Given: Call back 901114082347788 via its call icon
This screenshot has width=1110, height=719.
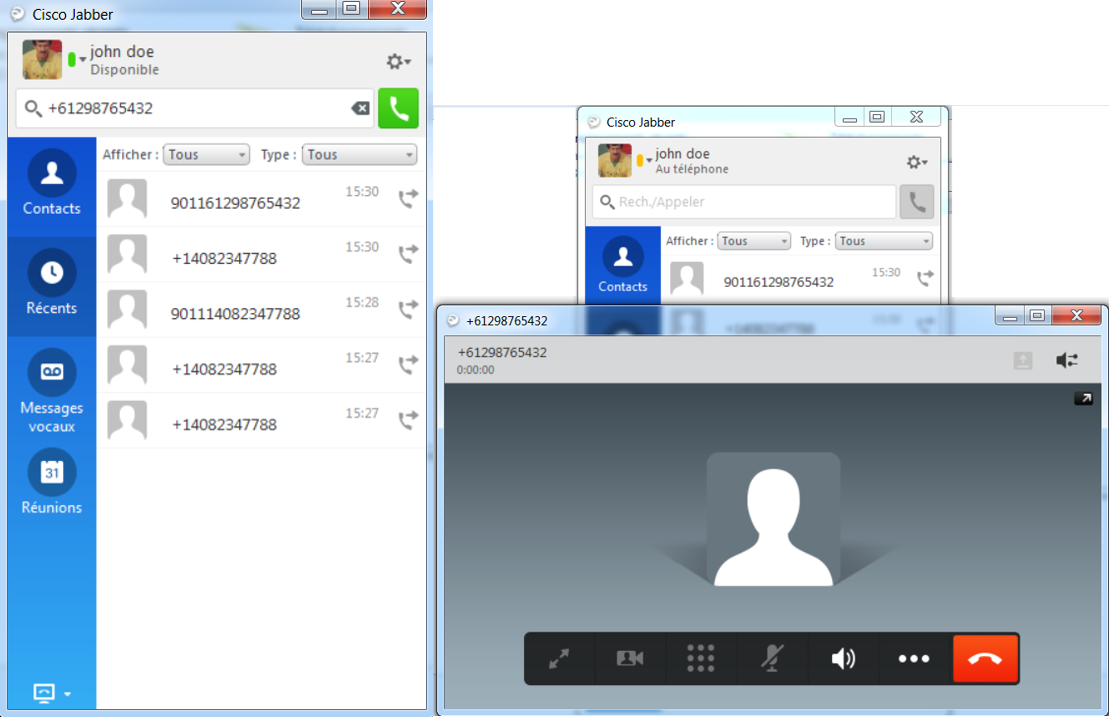Looking at the screenshot, I should click(408, 309).
